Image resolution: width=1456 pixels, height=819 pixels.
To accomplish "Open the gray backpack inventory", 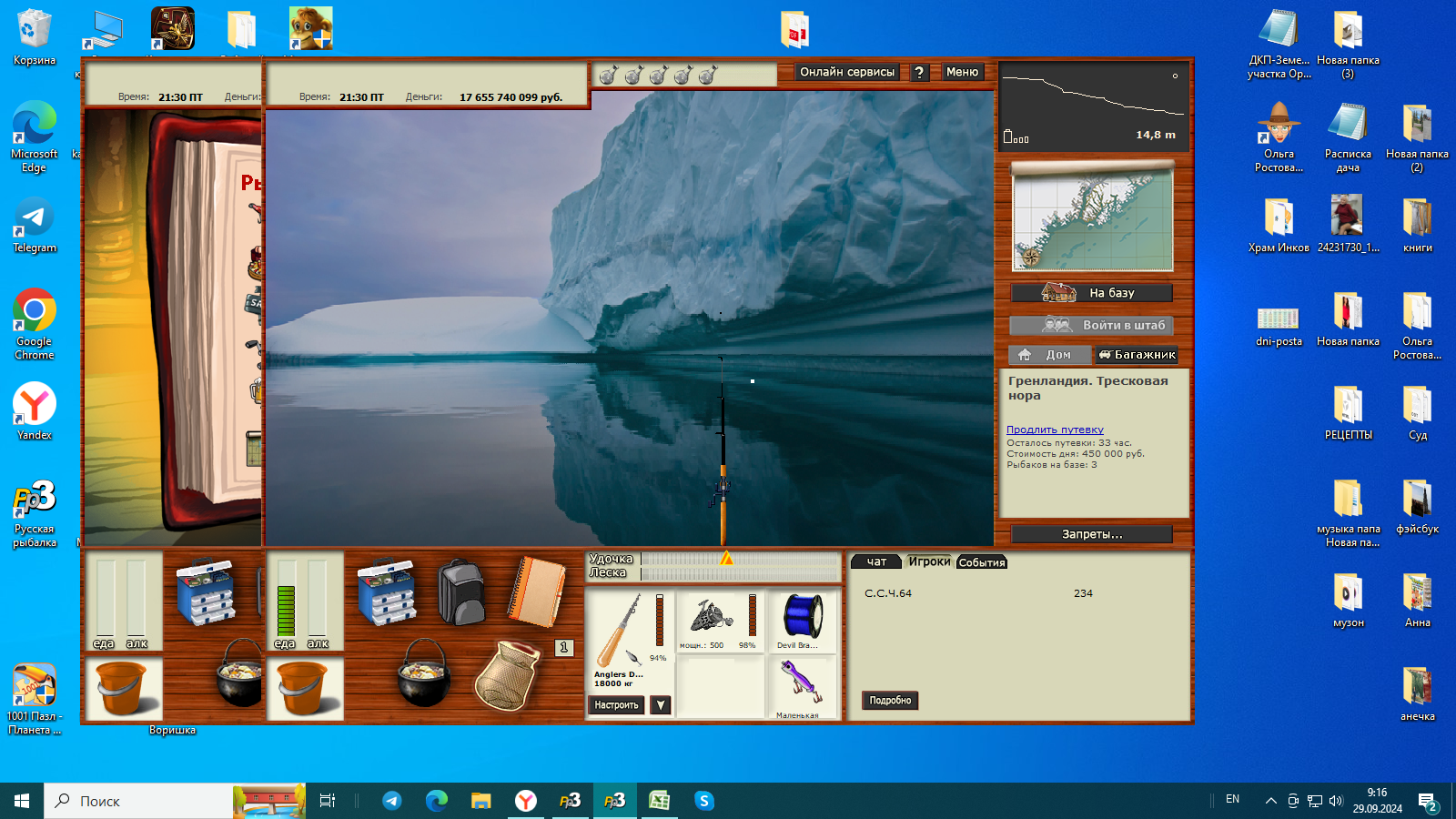I will pos(461,592).
